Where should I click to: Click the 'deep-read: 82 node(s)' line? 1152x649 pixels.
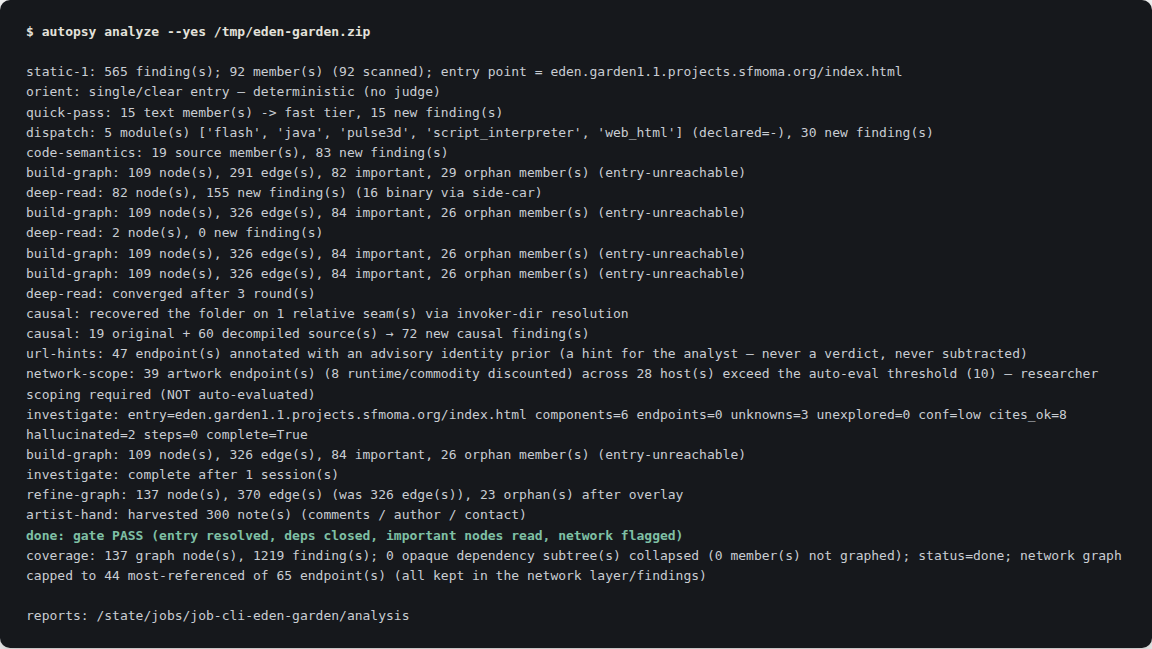tap(284, 193)
